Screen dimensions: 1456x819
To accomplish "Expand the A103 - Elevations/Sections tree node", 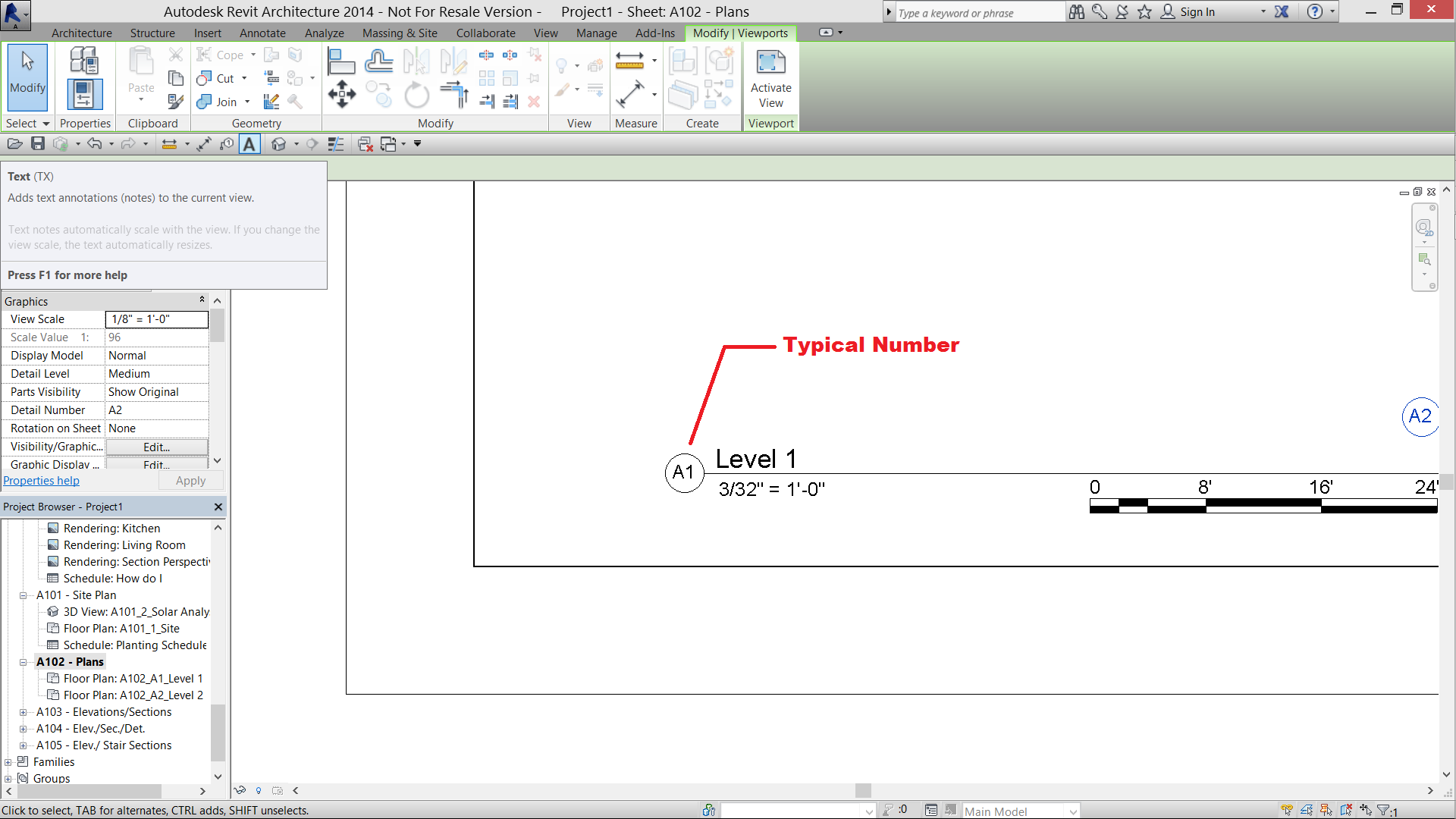I will click(24, 712).
